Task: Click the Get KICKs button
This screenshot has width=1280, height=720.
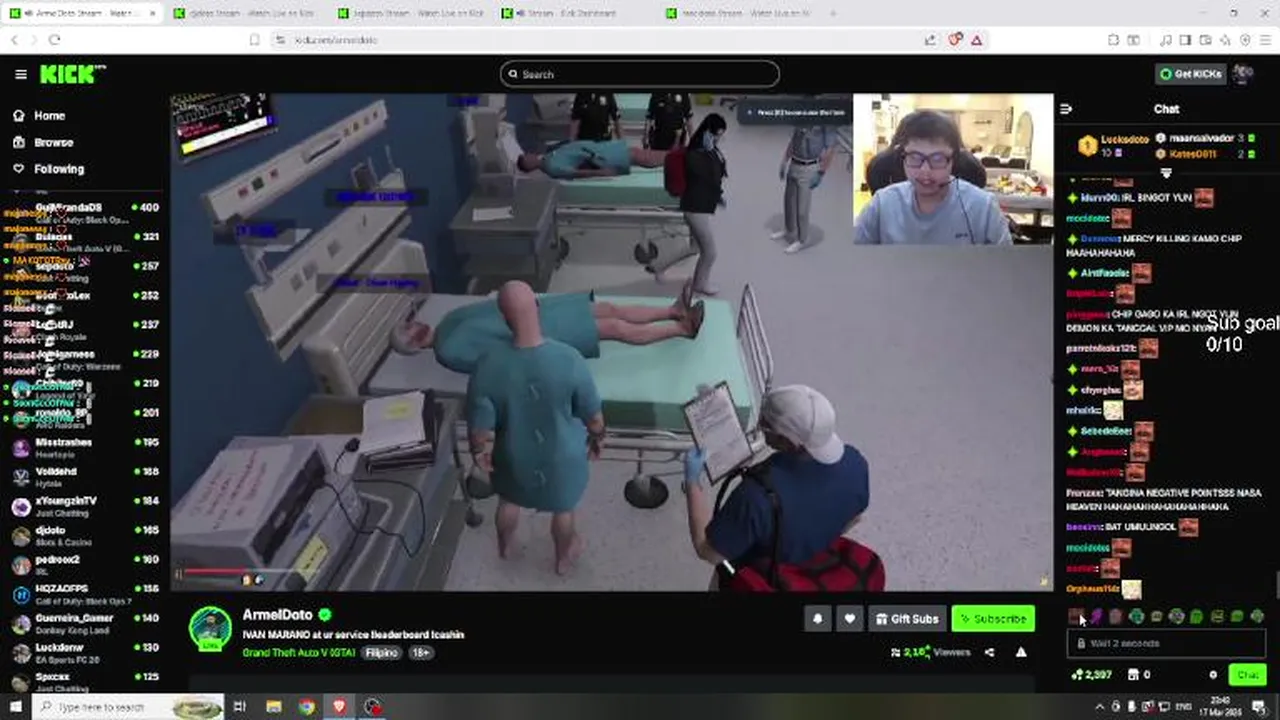Action: (x=1190, y=74)
